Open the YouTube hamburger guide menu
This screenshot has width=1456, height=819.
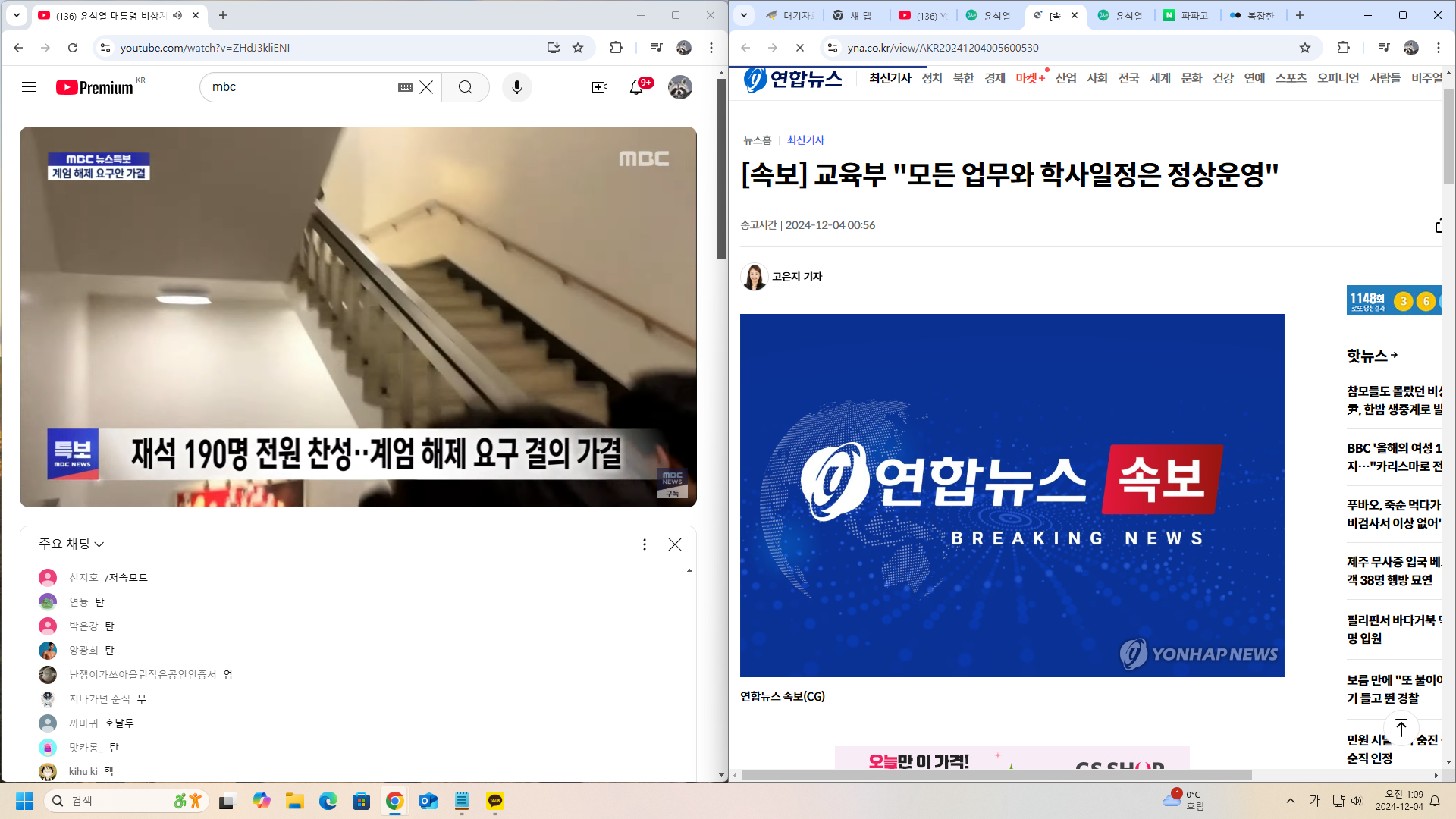29,87
